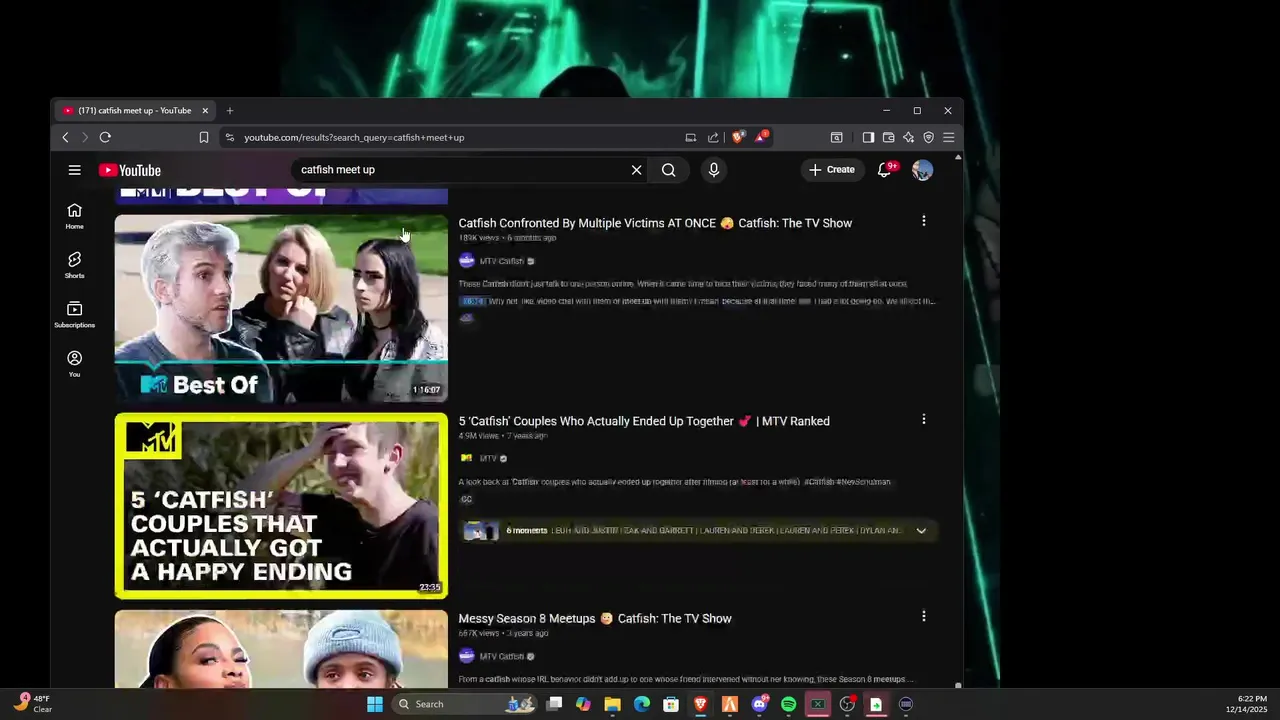The height and width of the screenshot is (720, 1280).
Task: Open the You section in the sidebar
Action: [74, 363]
